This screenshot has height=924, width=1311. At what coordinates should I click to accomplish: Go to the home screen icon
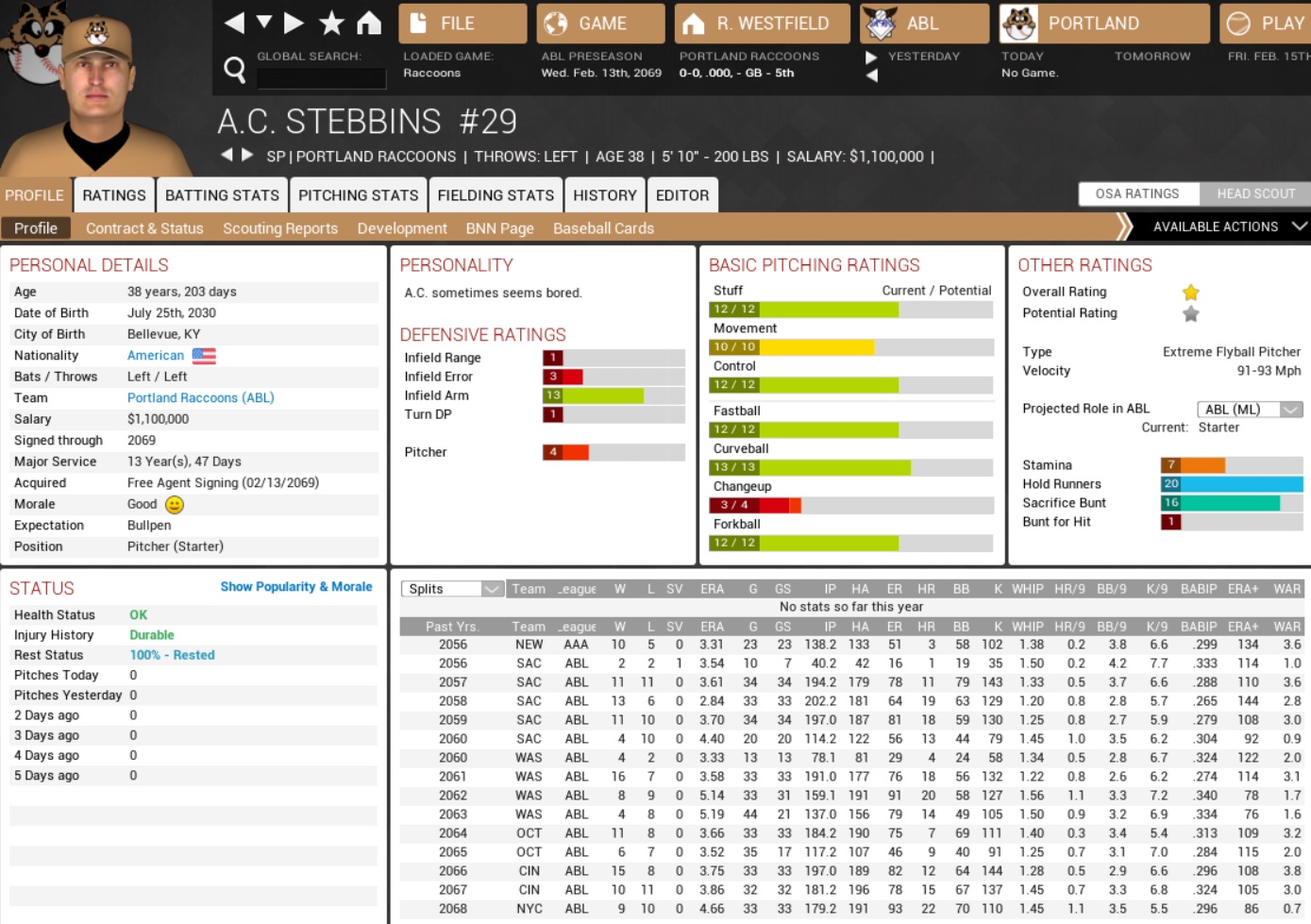tap(369, 23)
